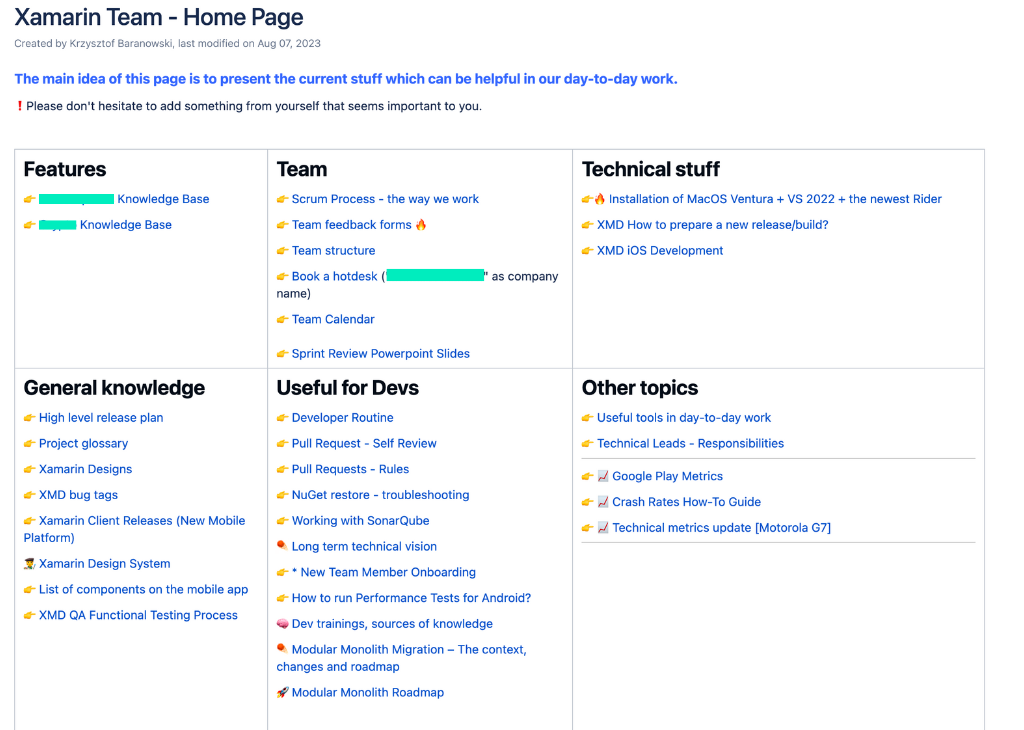Open the Team structure page

point(333,251)
